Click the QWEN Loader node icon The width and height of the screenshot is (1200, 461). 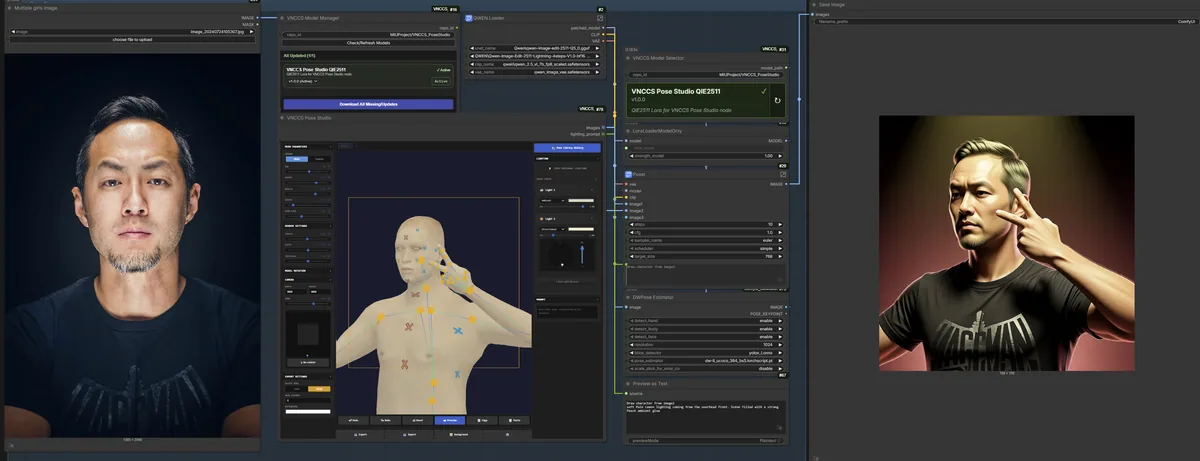(469, 18)
